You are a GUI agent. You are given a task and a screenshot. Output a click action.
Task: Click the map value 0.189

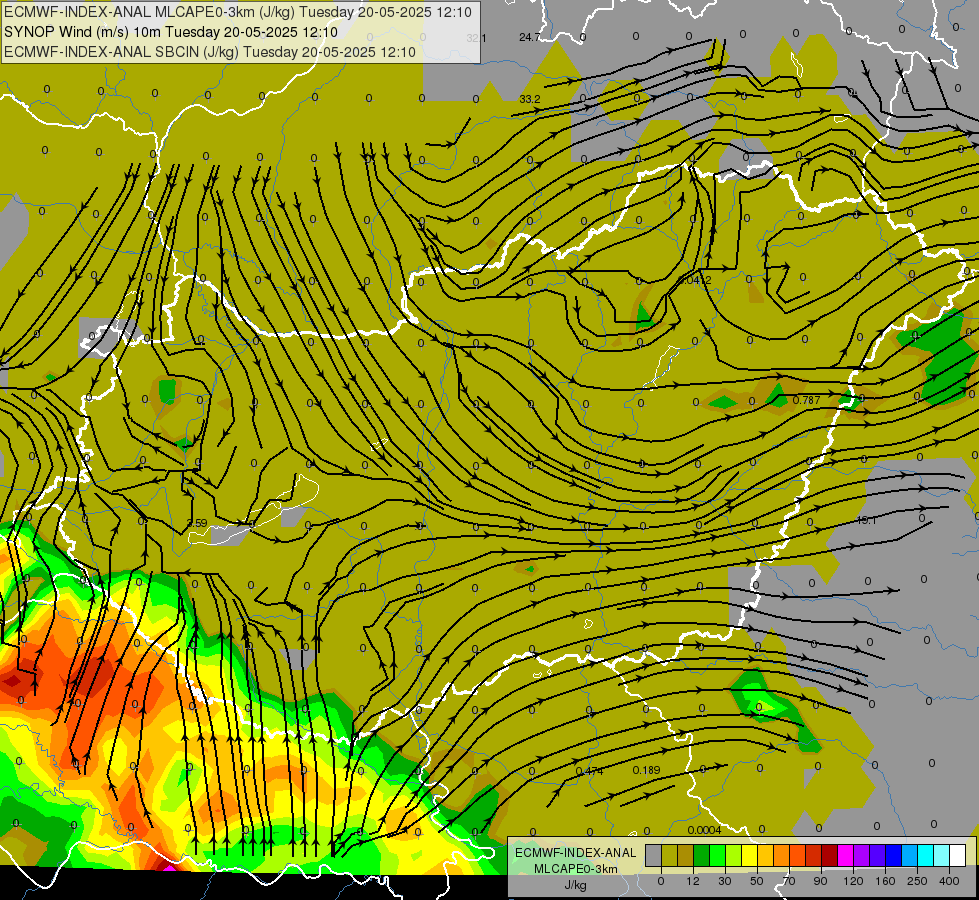pos(646,770)
